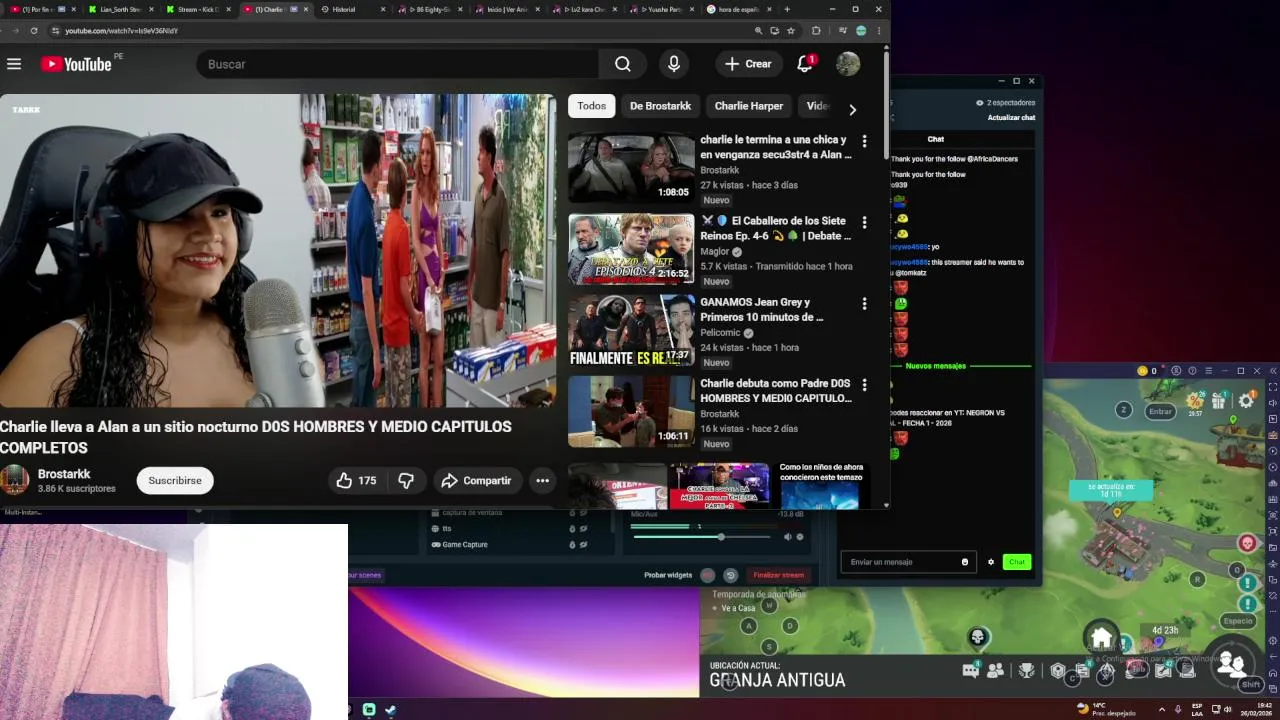Screen dimensions: 1280x720
Task: Click the game settings gear icon
Action: [1246, 401]
